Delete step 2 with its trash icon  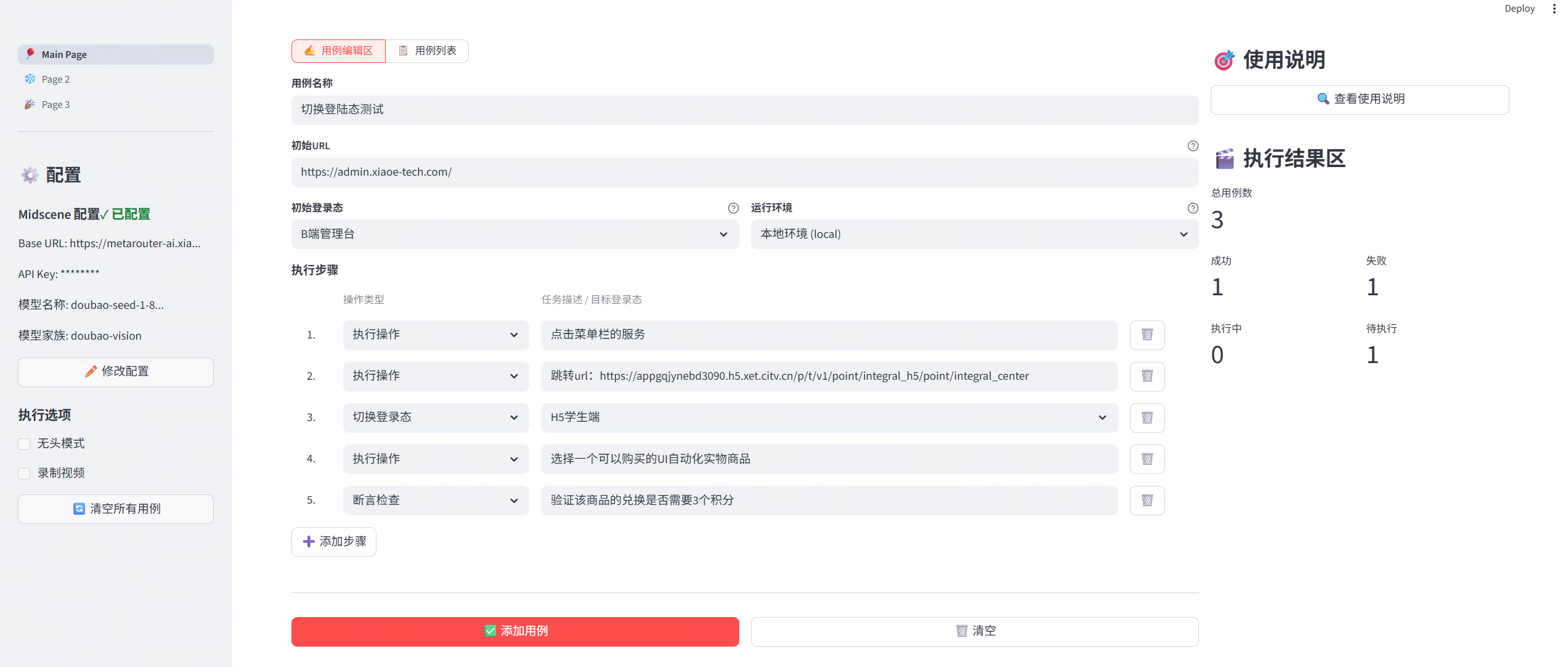(1147, 376)
